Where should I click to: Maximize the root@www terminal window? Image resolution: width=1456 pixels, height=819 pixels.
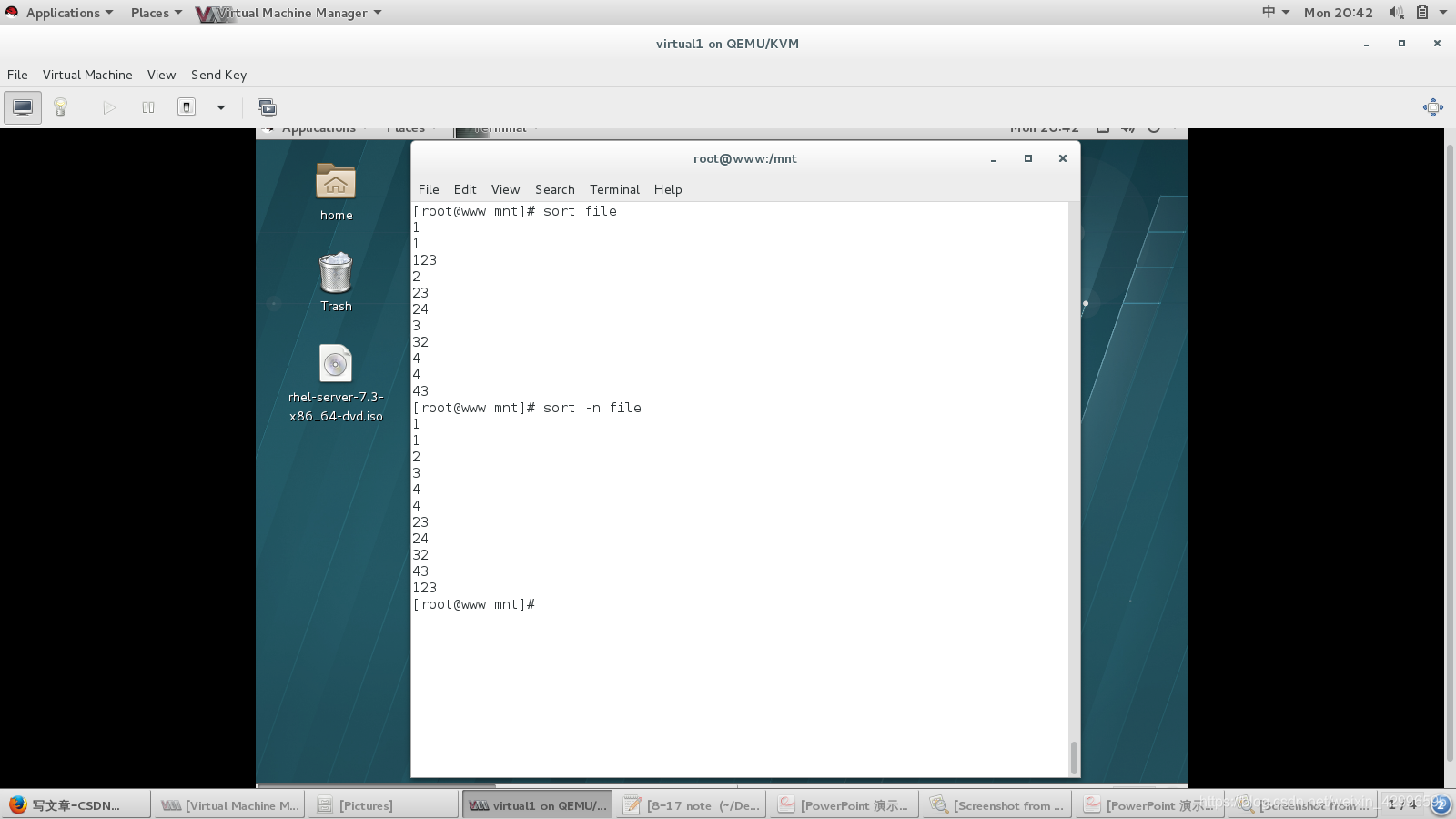tap(1028, 158)
